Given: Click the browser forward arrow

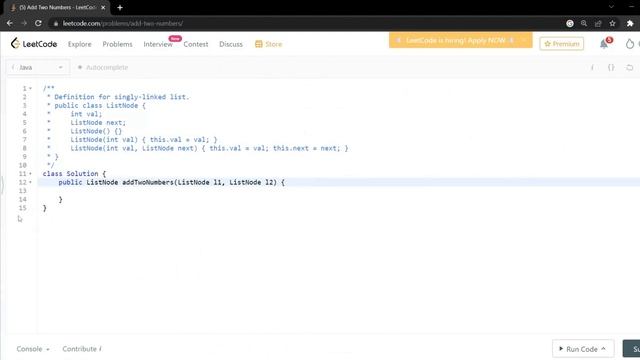Looking at the screenshot, I should (24, 23).
